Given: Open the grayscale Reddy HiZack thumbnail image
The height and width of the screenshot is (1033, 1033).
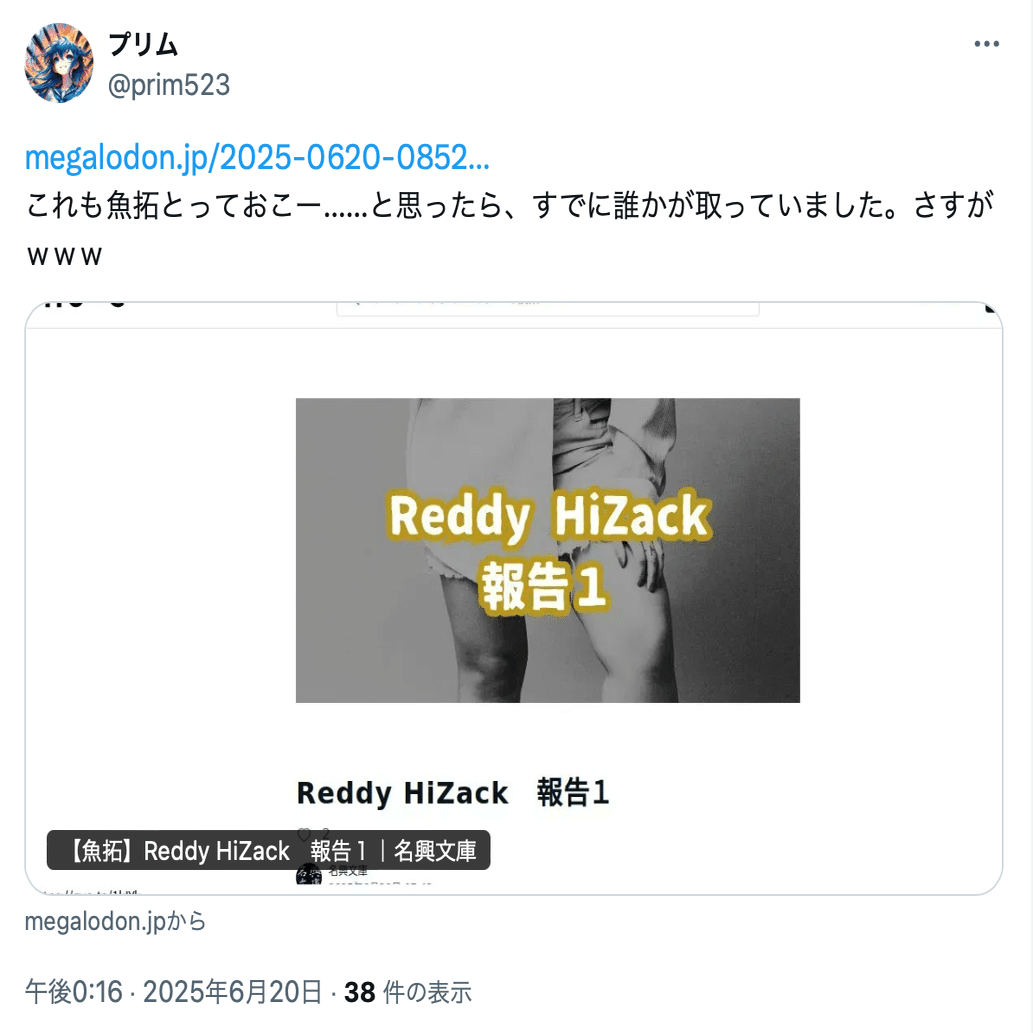Looking at the screenshot, I should click(547, 550).
